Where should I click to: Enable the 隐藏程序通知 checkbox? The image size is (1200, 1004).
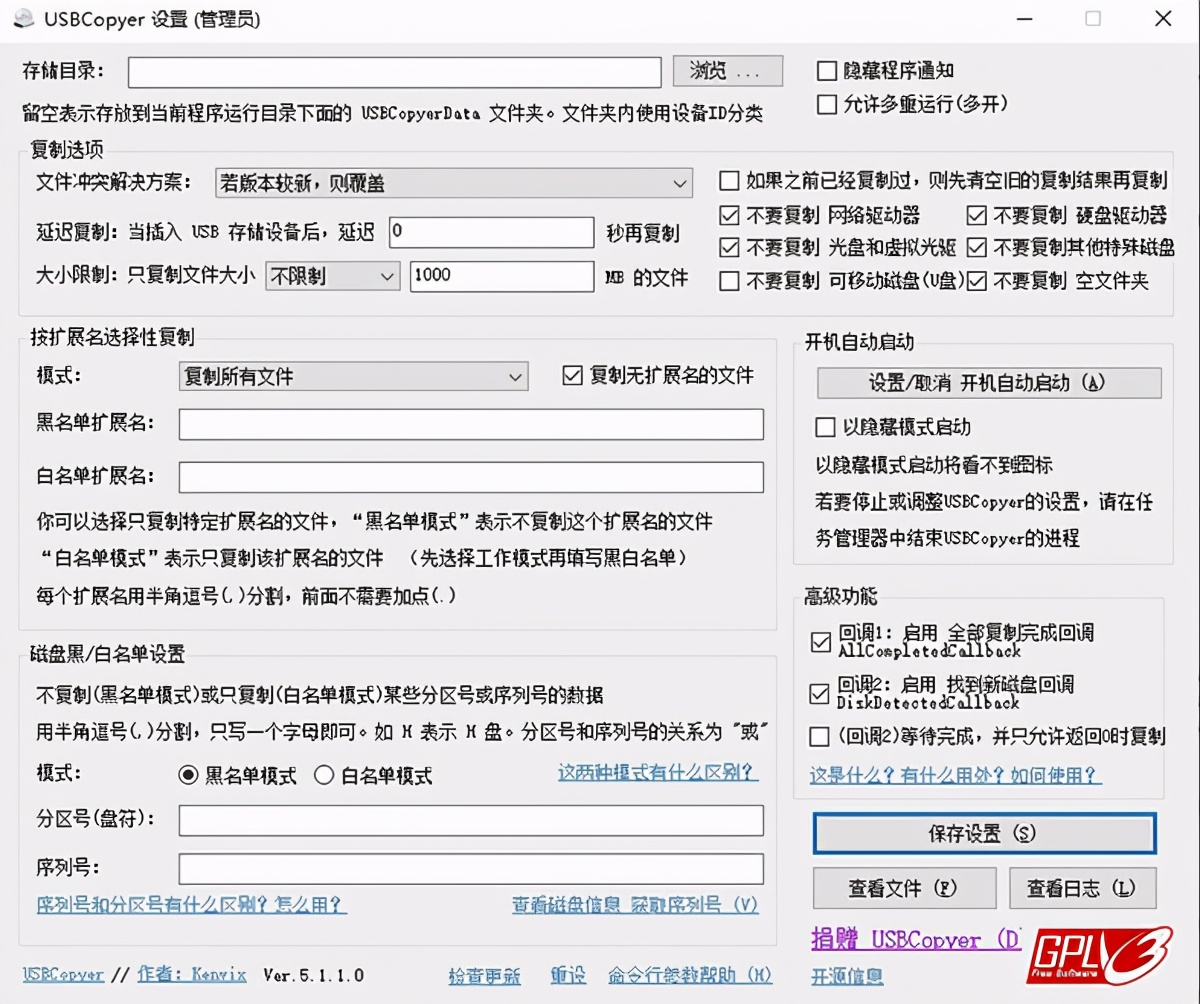tap(826, 70)
